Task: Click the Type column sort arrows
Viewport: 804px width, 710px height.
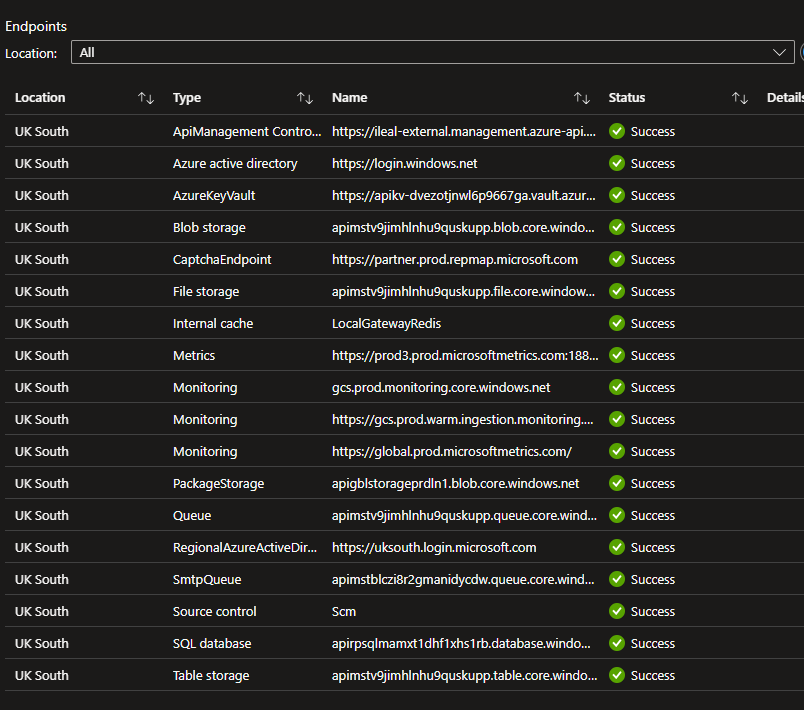Action: coord(305,98)
